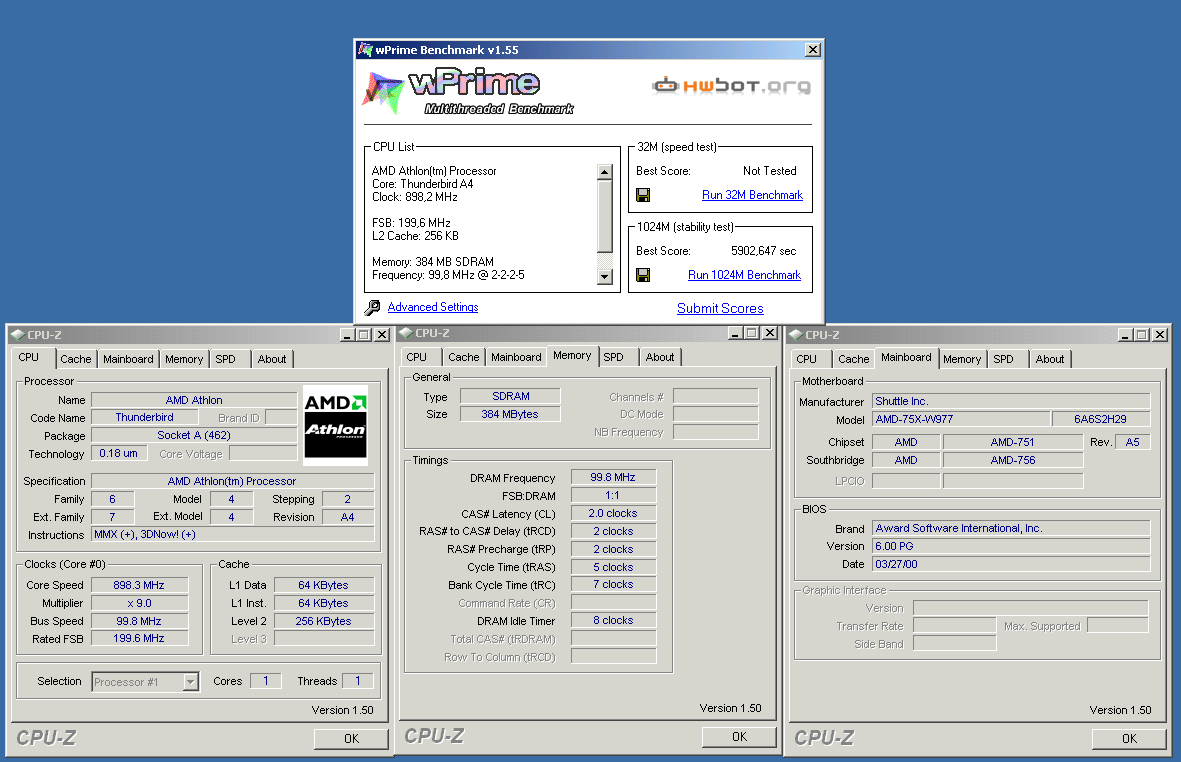This screenshot has height=762, width=1181.
Task: Click the BIOS Brand field Award Software International
Action: [1012, 529]
